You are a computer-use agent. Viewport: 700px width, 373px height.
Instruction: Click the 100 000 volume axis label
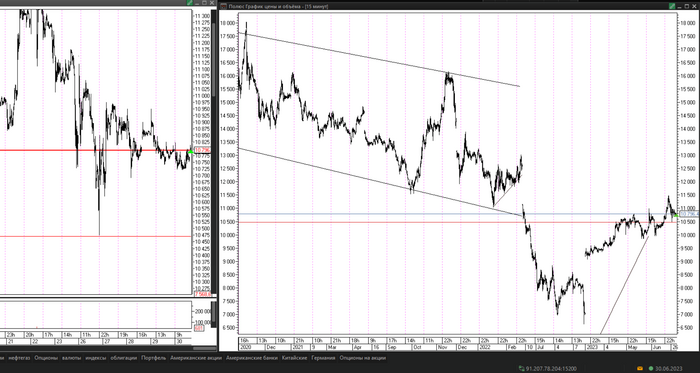click(x=203, y=322)
